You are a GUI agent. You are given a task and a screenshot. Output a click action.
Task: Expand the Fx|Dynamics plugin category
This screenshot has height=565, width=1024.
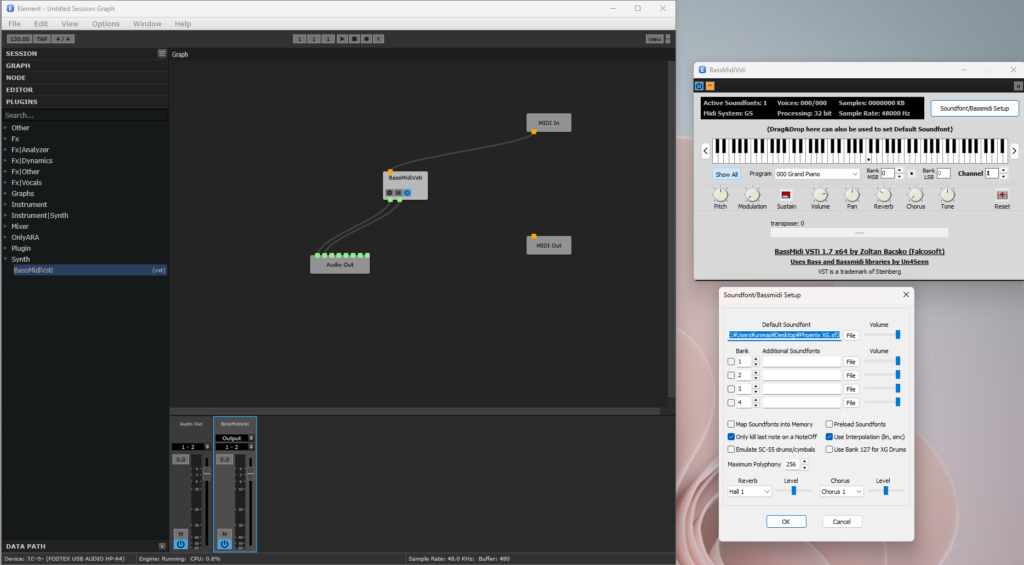5,161
